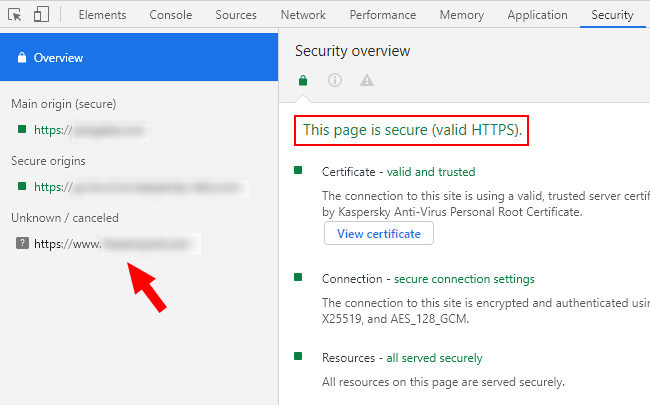Select the warning triangle filter icon
Image resolution: width=650 pixels, height=405 pixels.
tap(367, 80)
